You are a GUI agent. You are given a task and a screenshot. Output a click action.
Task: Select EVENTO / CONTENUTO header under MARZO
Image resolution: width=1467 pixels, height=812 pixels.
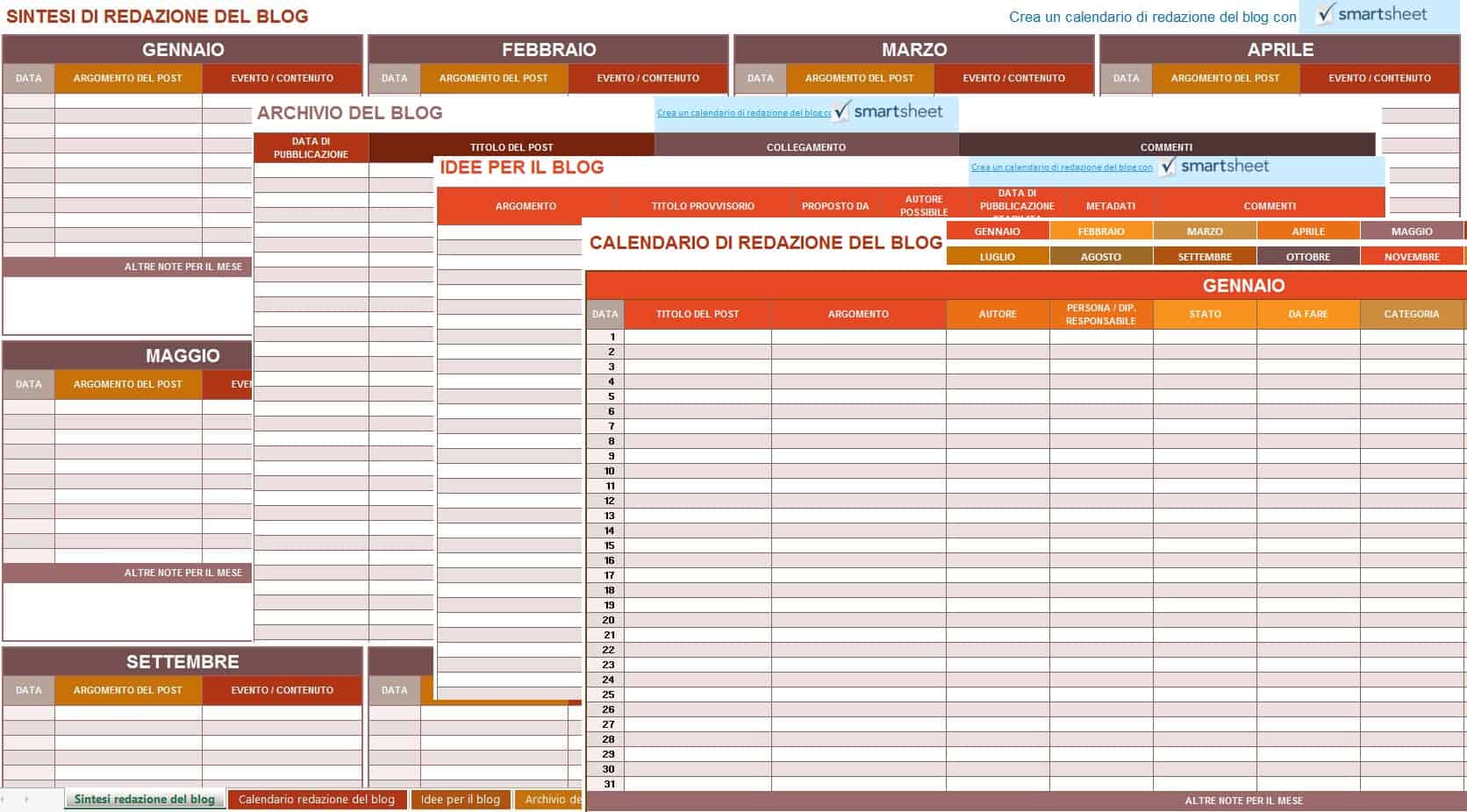(x=1013, y=78)
